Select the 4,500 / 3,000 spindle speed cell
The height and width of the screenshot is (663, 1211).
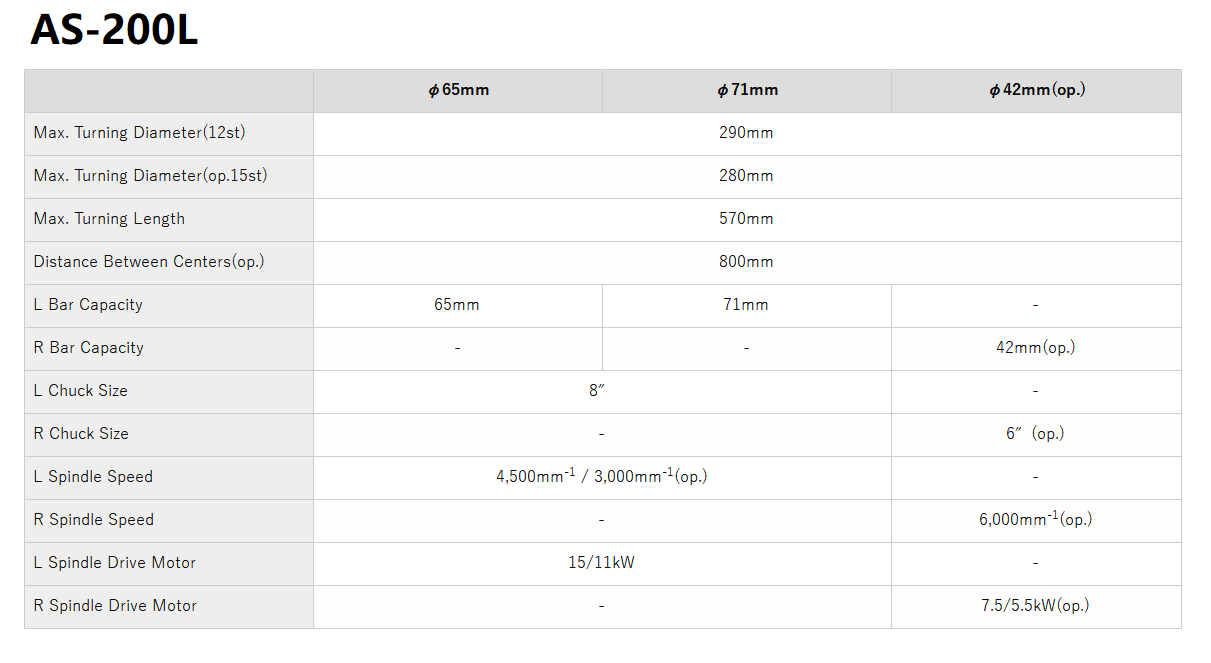[601, 477]
